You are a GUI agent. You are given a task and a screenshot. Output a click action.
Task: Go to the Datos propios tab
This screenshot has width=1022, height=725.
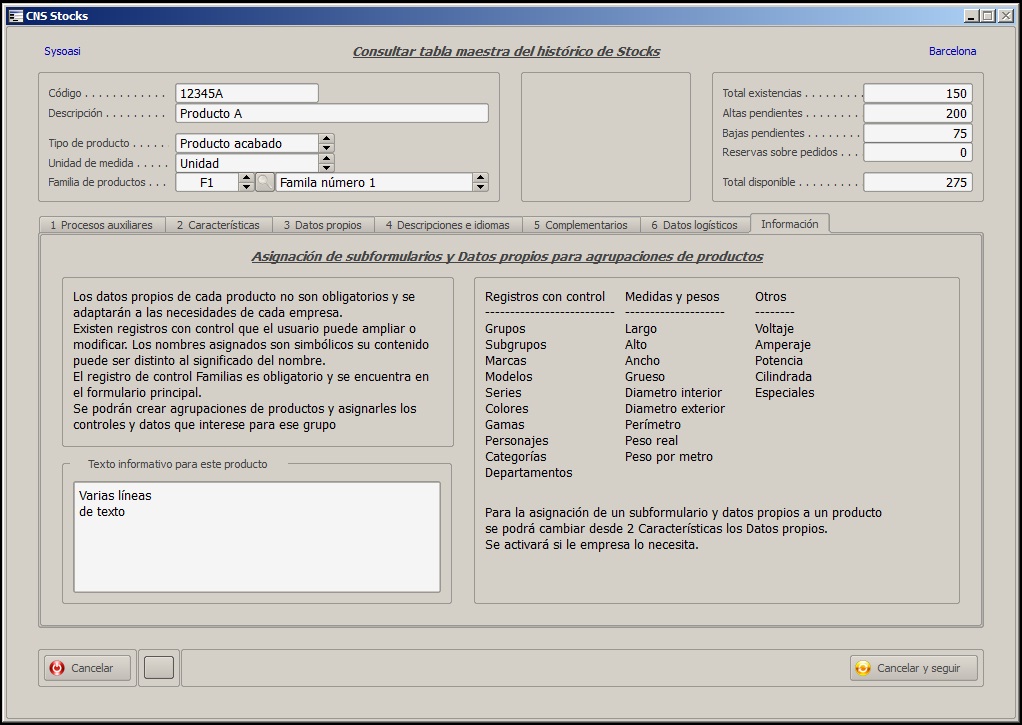[x=323, y=225]
